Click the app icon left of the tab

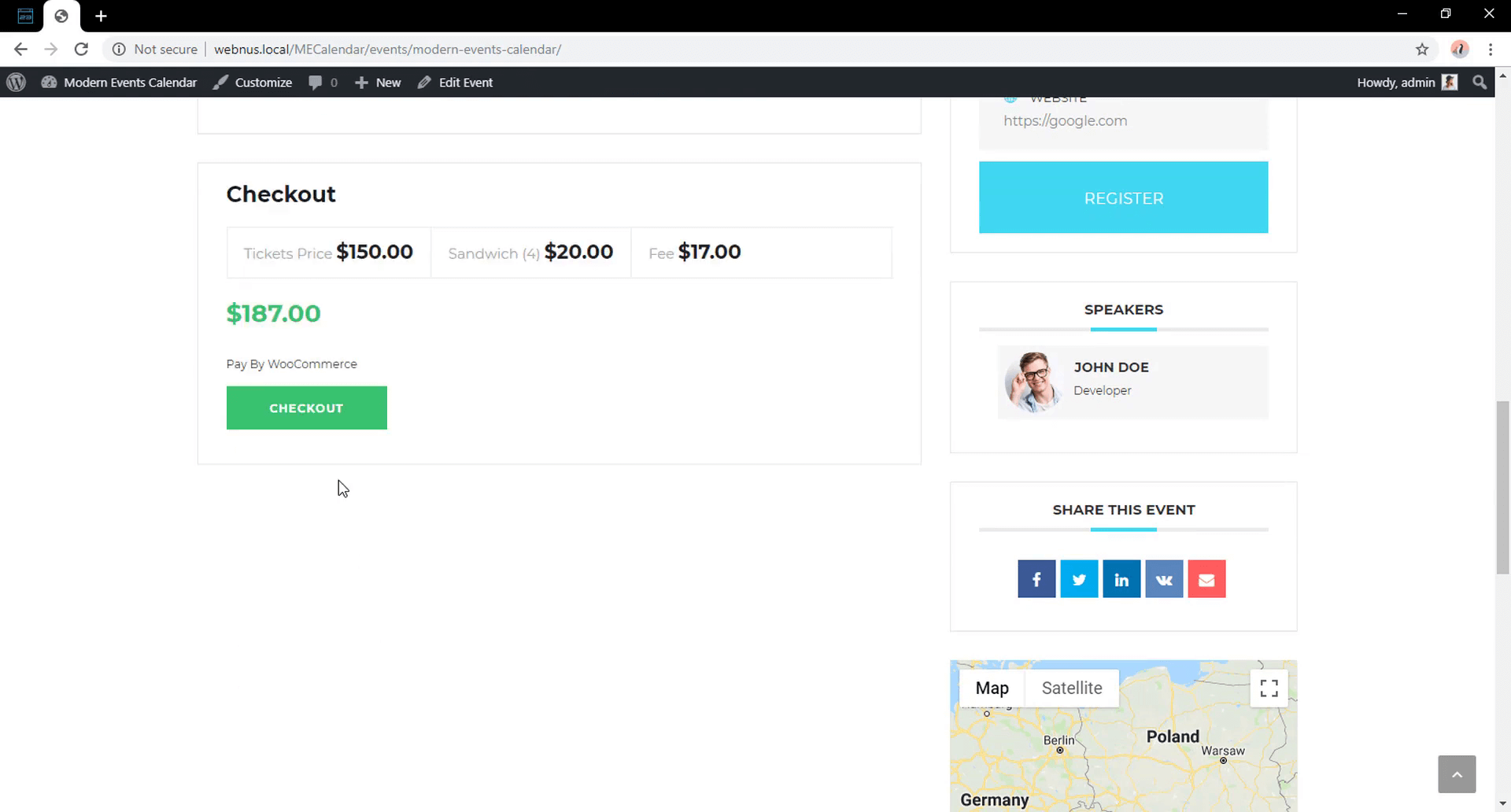(25, 16)
